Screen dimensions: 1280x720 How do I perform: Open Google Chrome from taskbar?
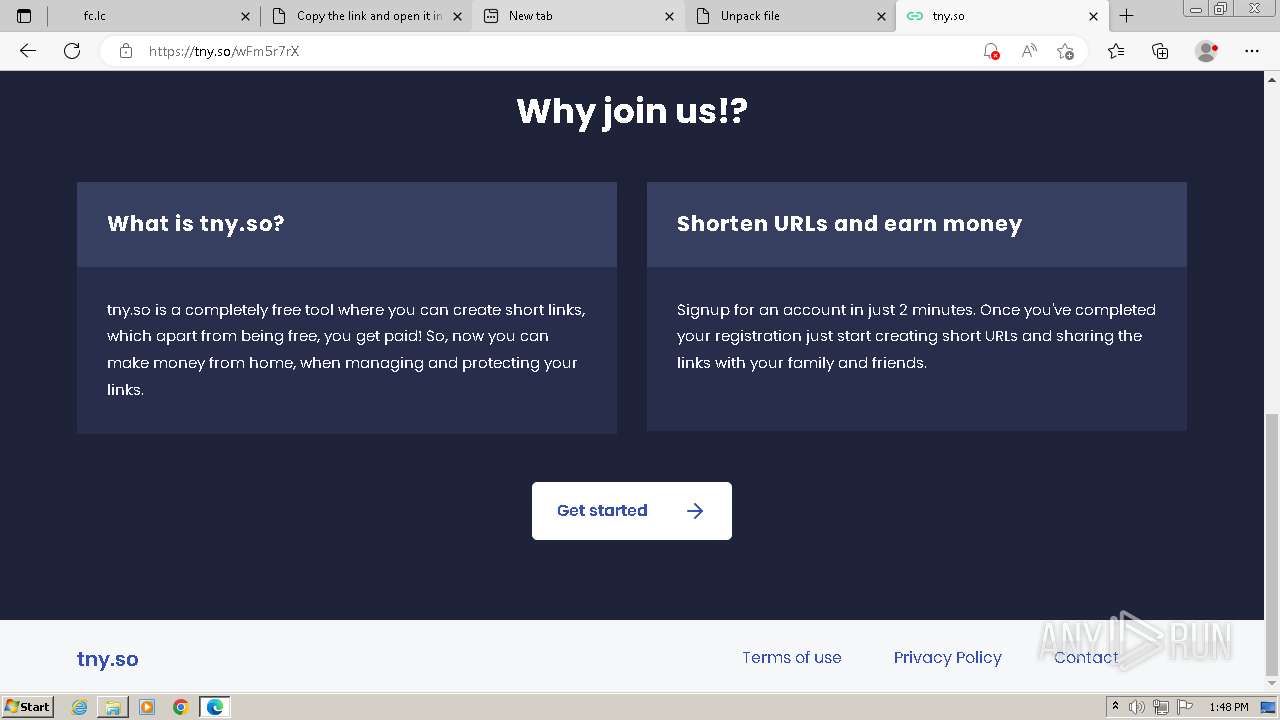[x=181, y=707]
